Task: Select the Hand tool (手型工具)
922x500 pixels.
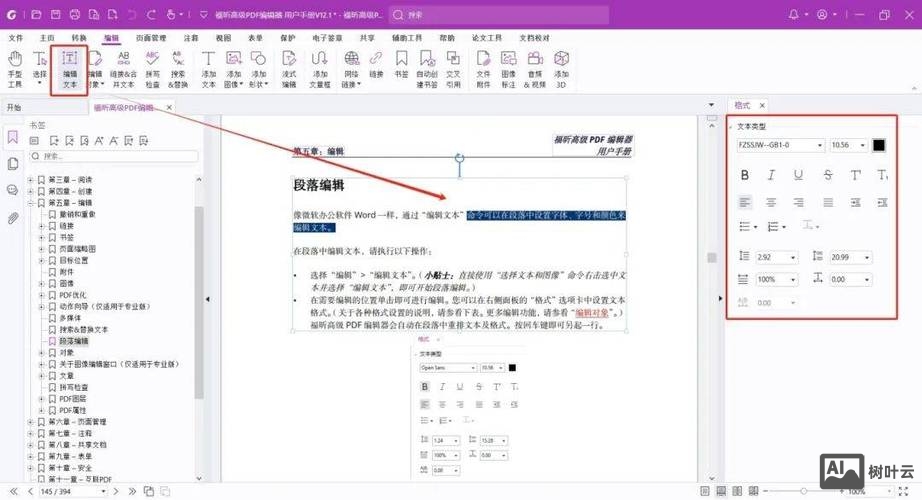Action: point(15,68)
